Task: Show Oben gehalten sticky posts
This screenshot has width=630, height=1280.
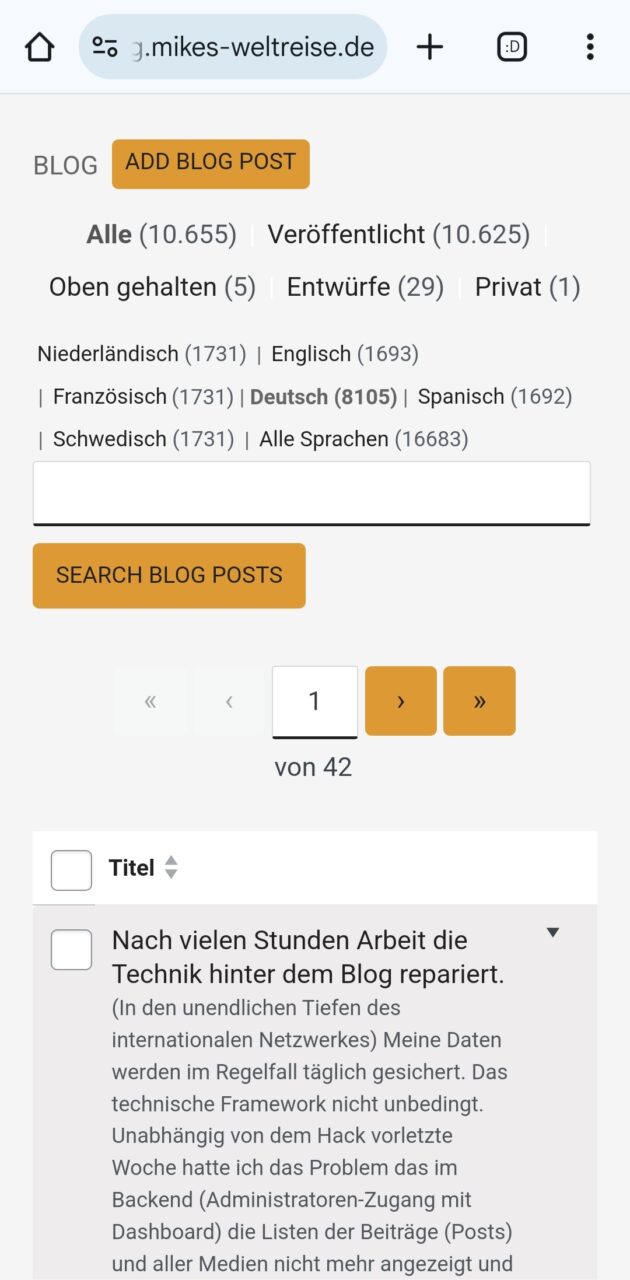Action: [x=132, y=288]
